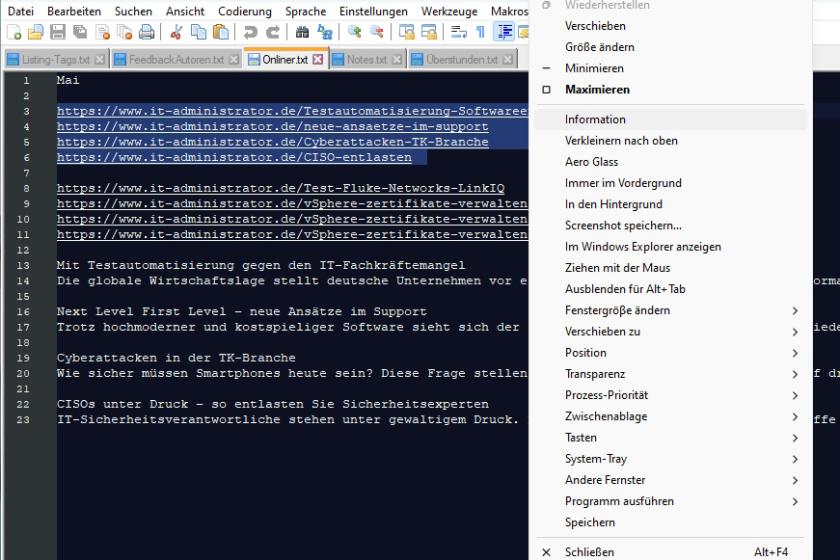Select Ziehen mit der Maus entry
Screen dimensions: 840x560
pos(670,268)
